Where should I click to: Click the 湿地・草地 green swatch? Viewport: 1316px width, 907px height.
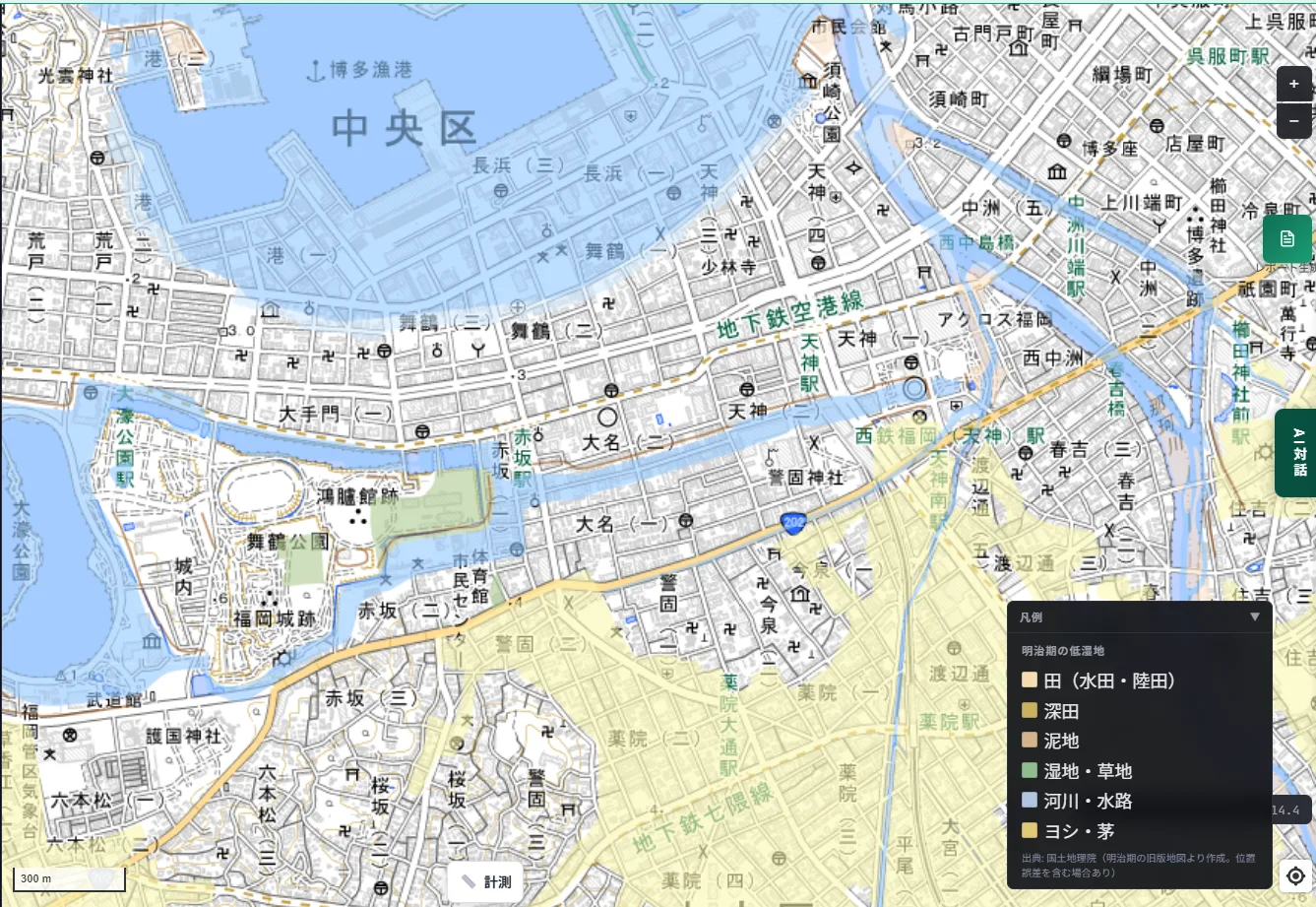[1030, 770]
